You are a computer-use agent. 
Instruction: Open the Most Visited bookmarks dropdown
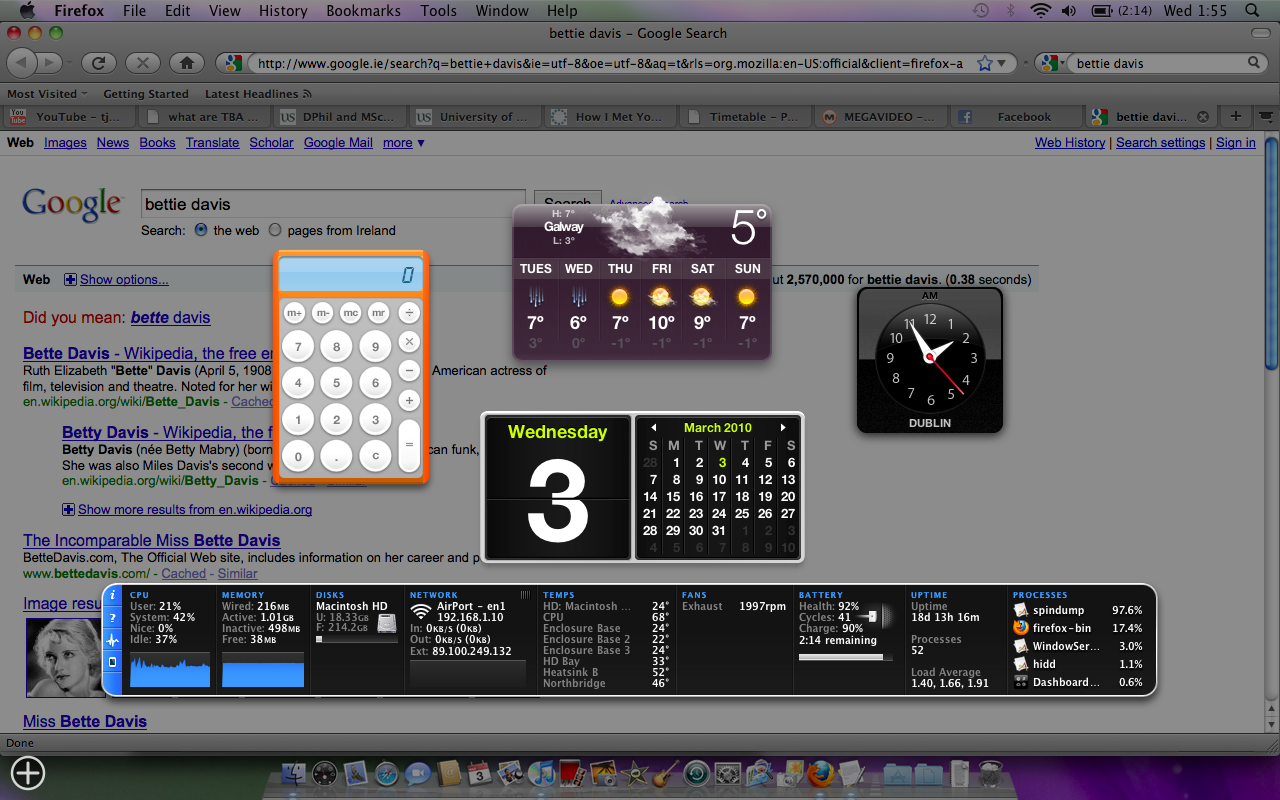pos(47,94)
